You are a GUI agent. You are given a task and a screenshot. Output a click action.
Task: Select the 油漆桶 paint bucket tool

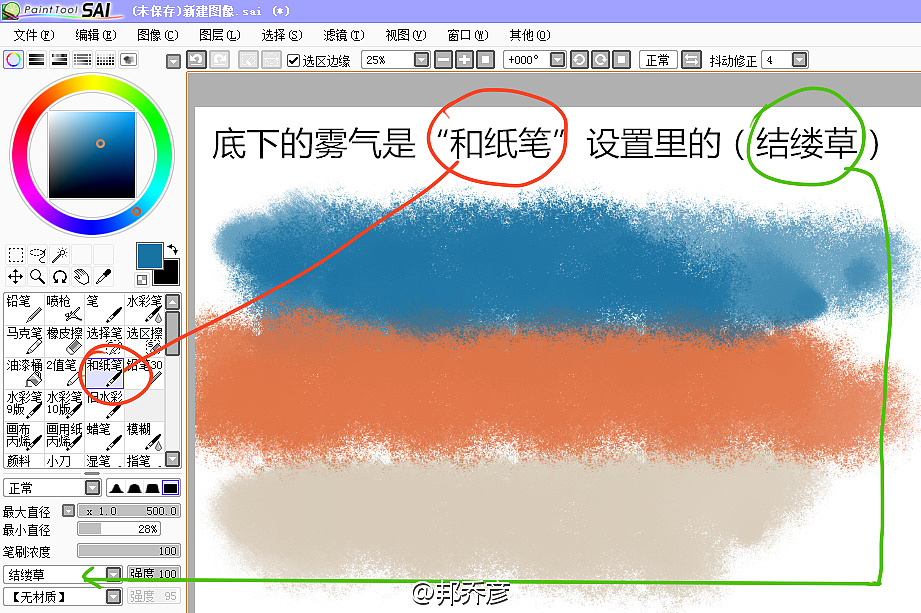(24, 372)
